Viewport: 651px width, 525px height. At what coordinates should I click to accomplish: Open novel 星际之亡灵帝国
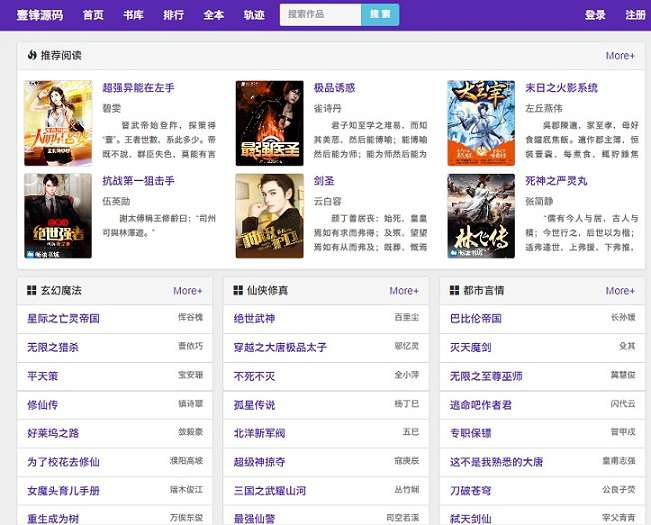[x=64, y=318]
